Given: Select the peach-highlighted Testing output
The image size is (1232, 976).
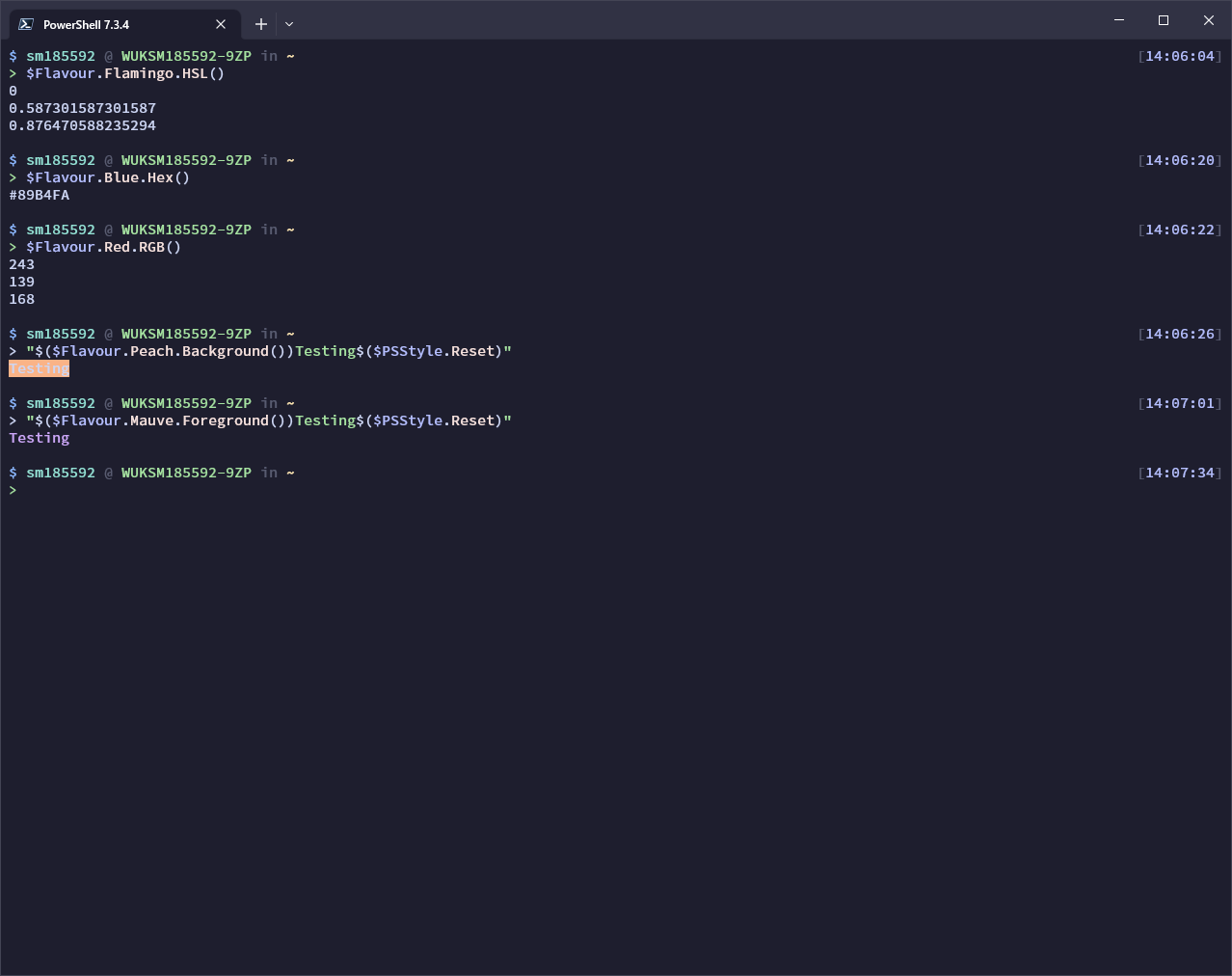Looking at the screenshot, I should 39,368.
